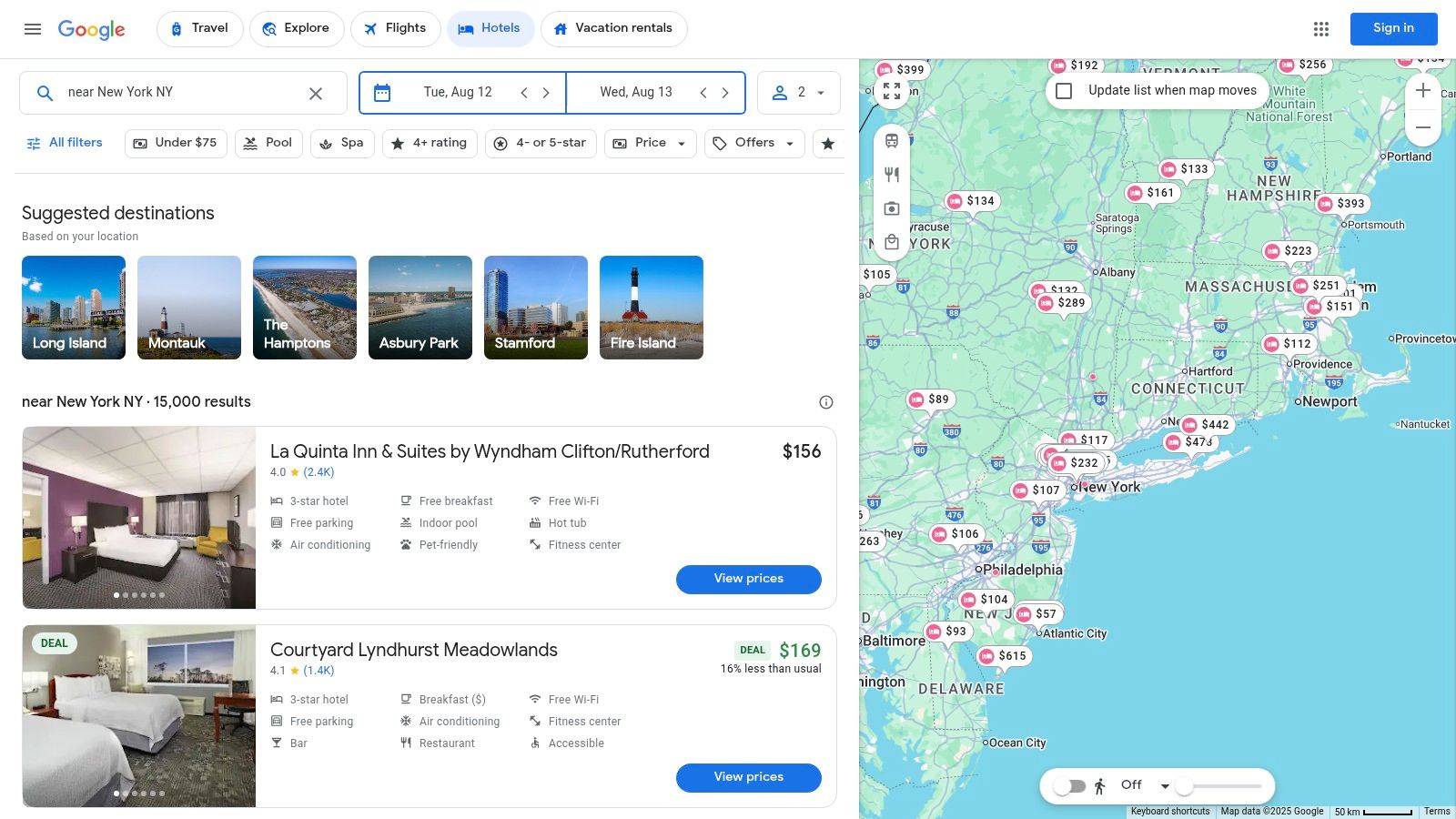Viewport: 1456px width, 819px height.
Task: Toggle the 4- or 5-star filter chip
Action: [541, 143]
